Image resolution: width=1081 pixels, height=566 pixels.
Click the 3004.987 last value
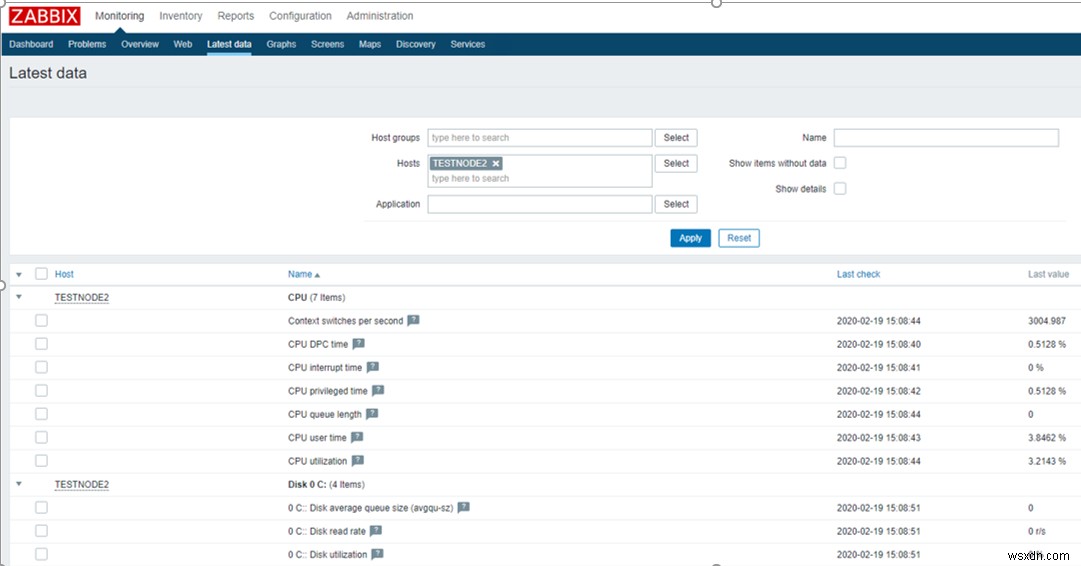click(1047, 321)
